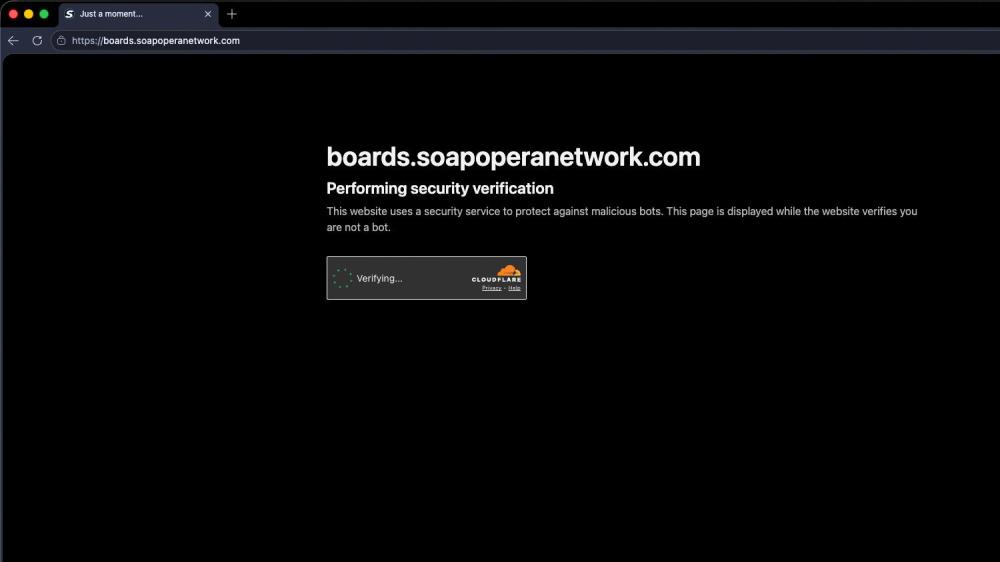Image resolution: width=1000 pixels, height=562 pixels.
Task: Click the security service description paragraph
Action: (622, 219)
